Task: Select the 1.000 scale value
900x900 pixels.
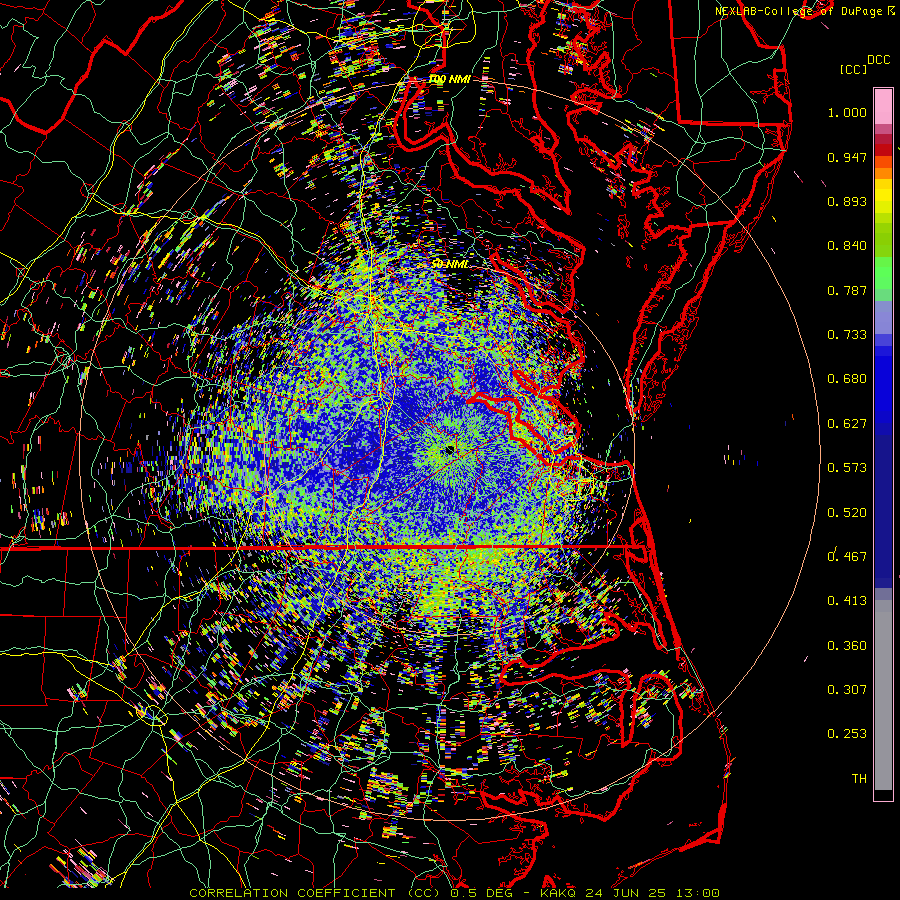Action: pyautogui.click(x=847, y=112)
